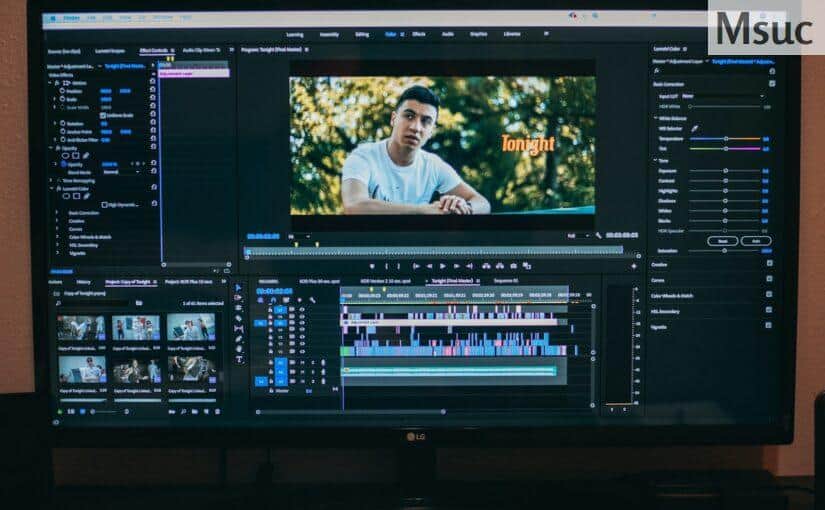Open the Full playback resolution dropdown
The image size is (825, 510).
[578, 236]
